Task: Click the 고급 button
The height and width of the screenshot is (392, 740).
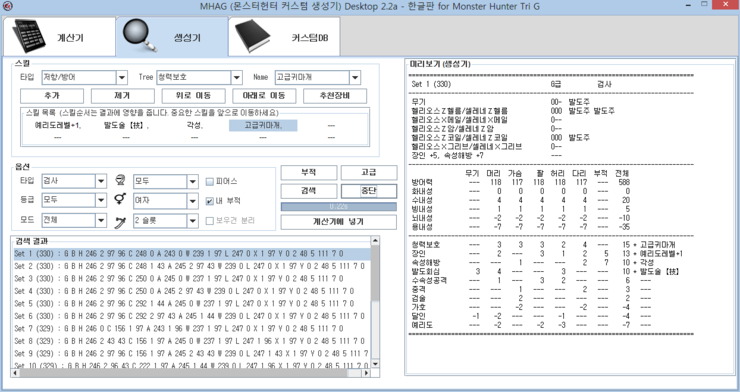Action: (x=369, y=173)
